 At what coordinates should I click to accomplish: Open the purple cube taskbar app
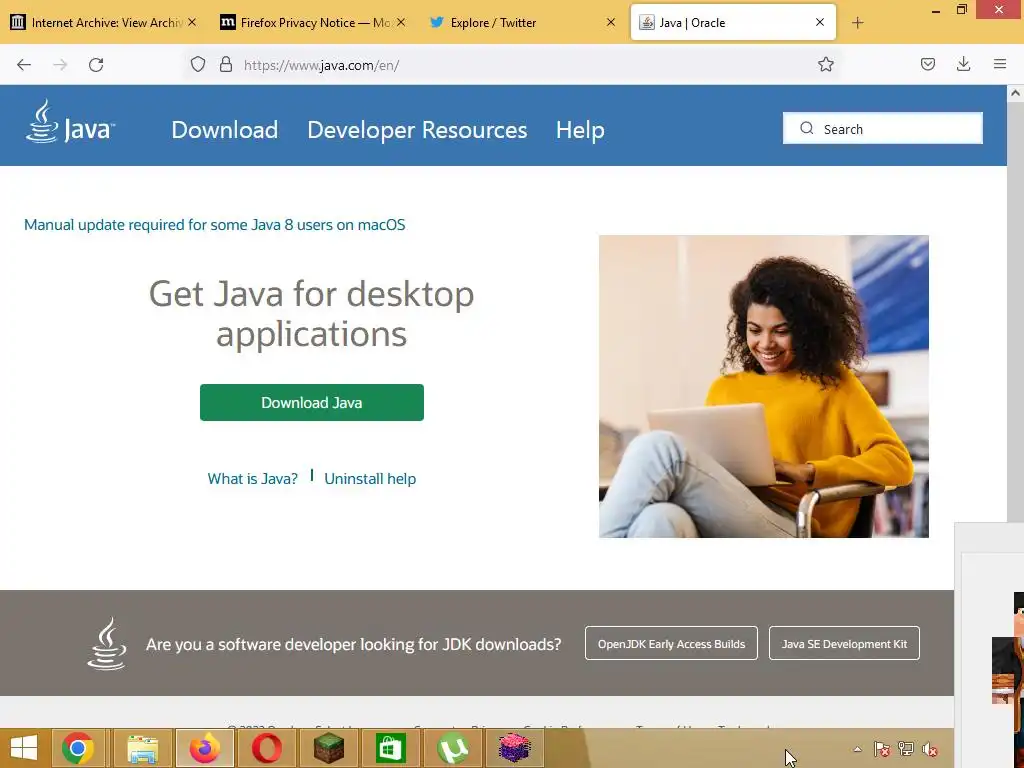point(515,748)
